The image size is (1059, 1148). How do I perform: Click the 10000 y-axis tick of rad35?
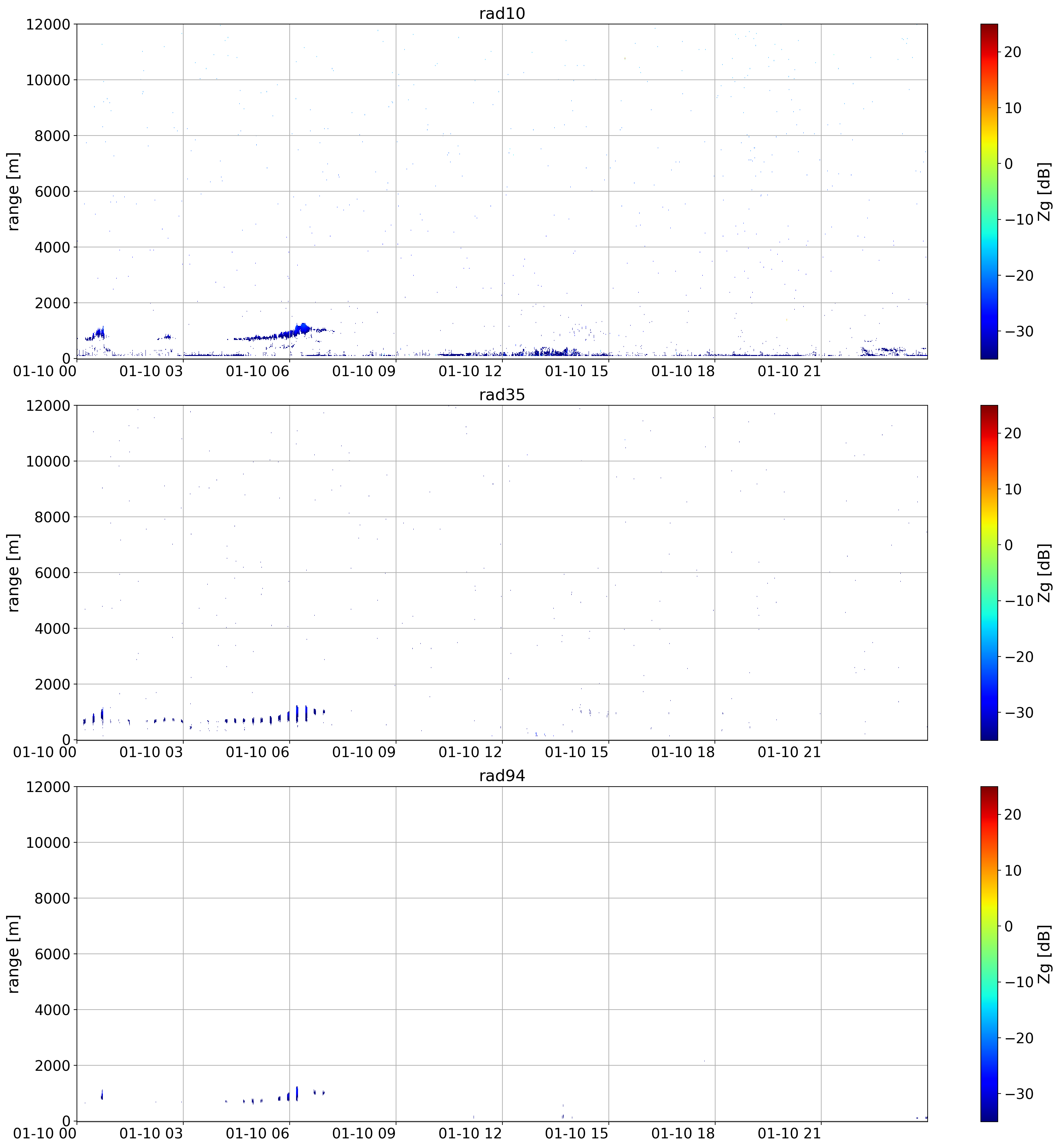tap(47, 461)
